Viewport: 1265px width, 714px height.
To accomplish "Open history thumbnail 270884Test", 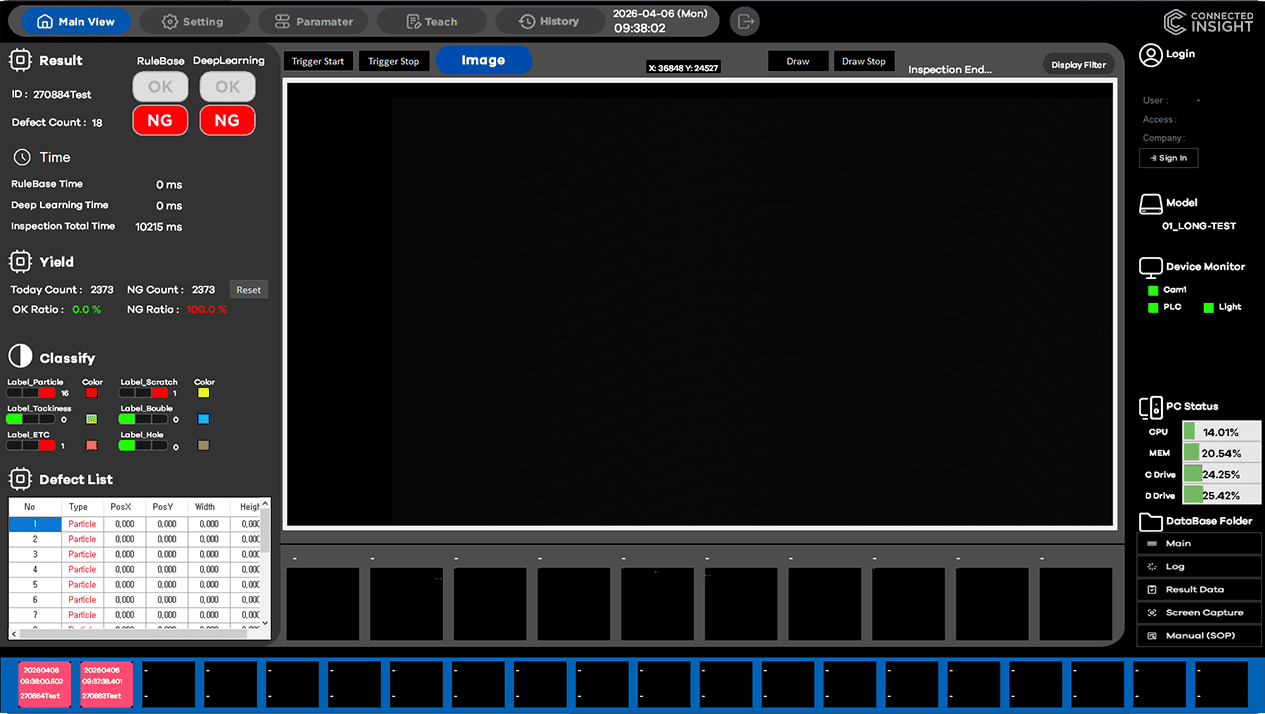I will coord(45,684).
